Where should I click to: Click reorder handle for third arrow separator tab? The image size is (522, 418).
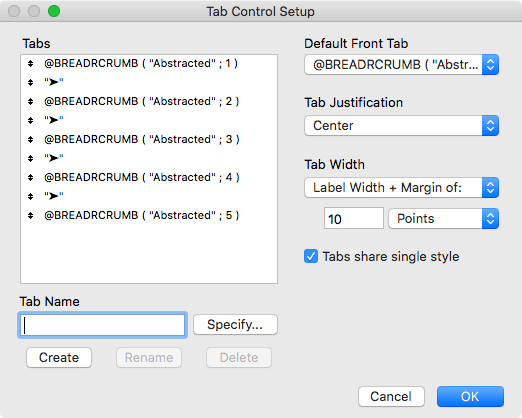tap(30, 158)
